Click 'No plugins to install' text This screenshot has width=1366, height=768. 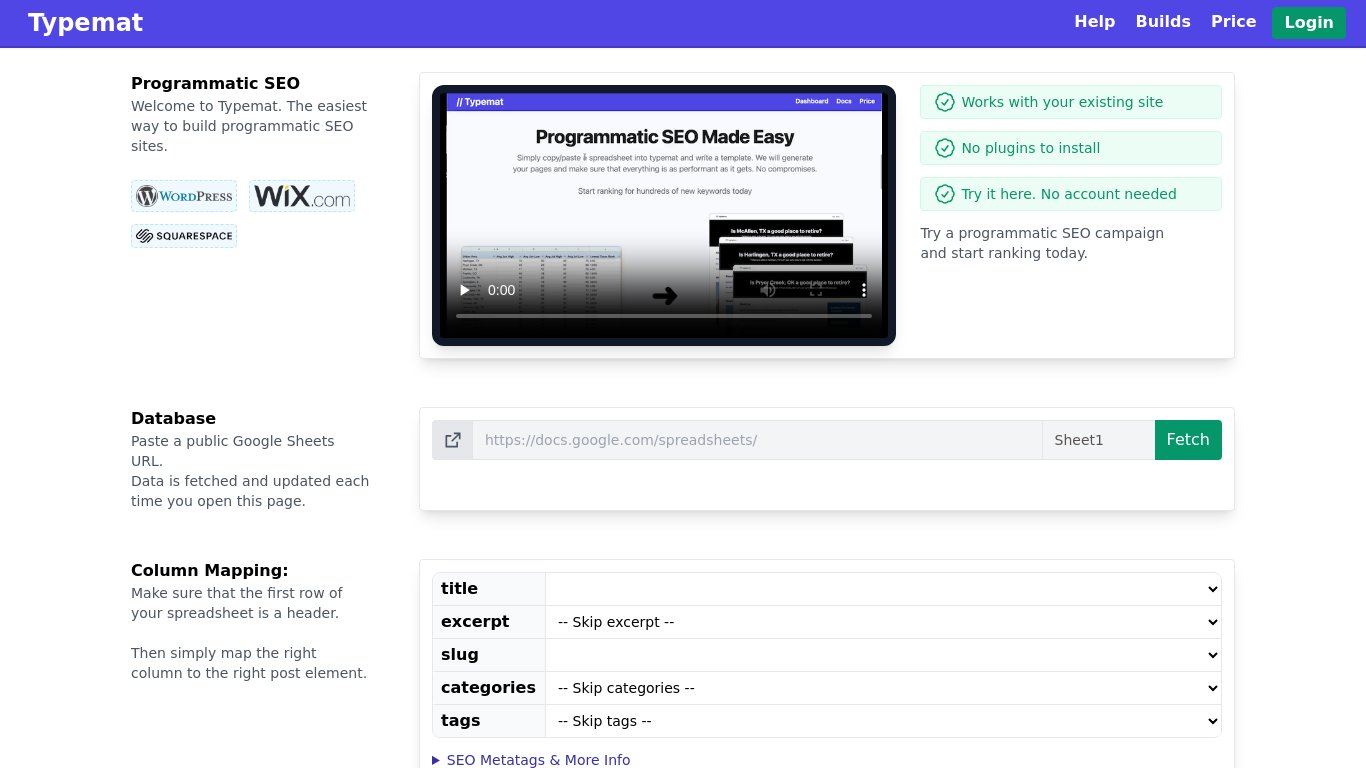1030,148
